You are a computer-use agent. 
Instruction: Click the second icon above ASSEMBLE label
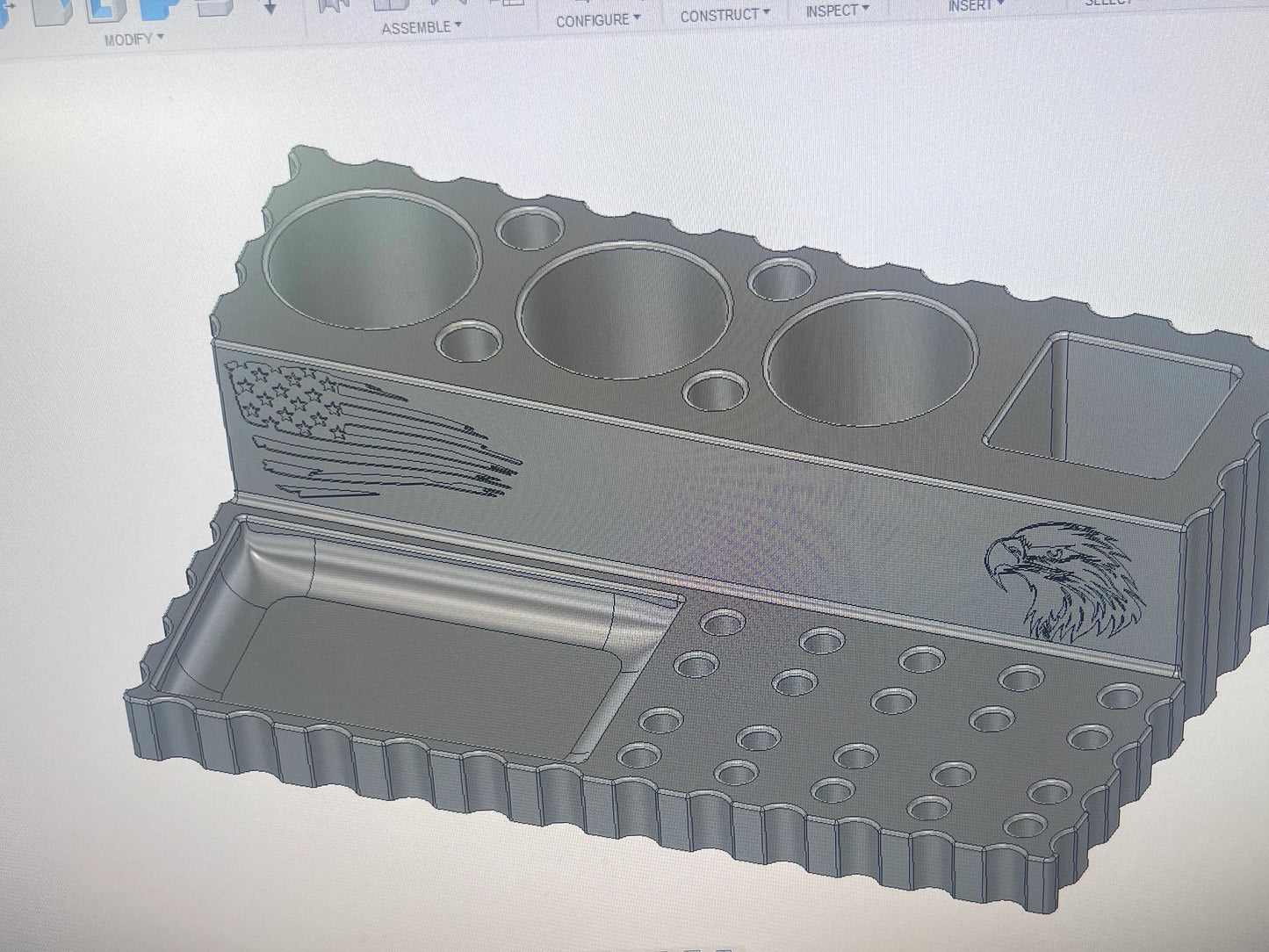tap(391, 4)
